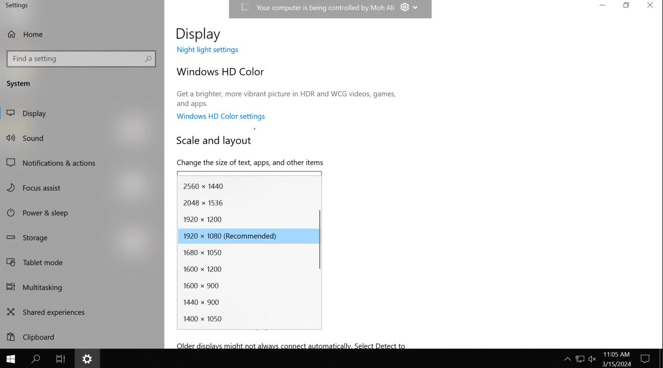Open Shared experiences settings

53,312
